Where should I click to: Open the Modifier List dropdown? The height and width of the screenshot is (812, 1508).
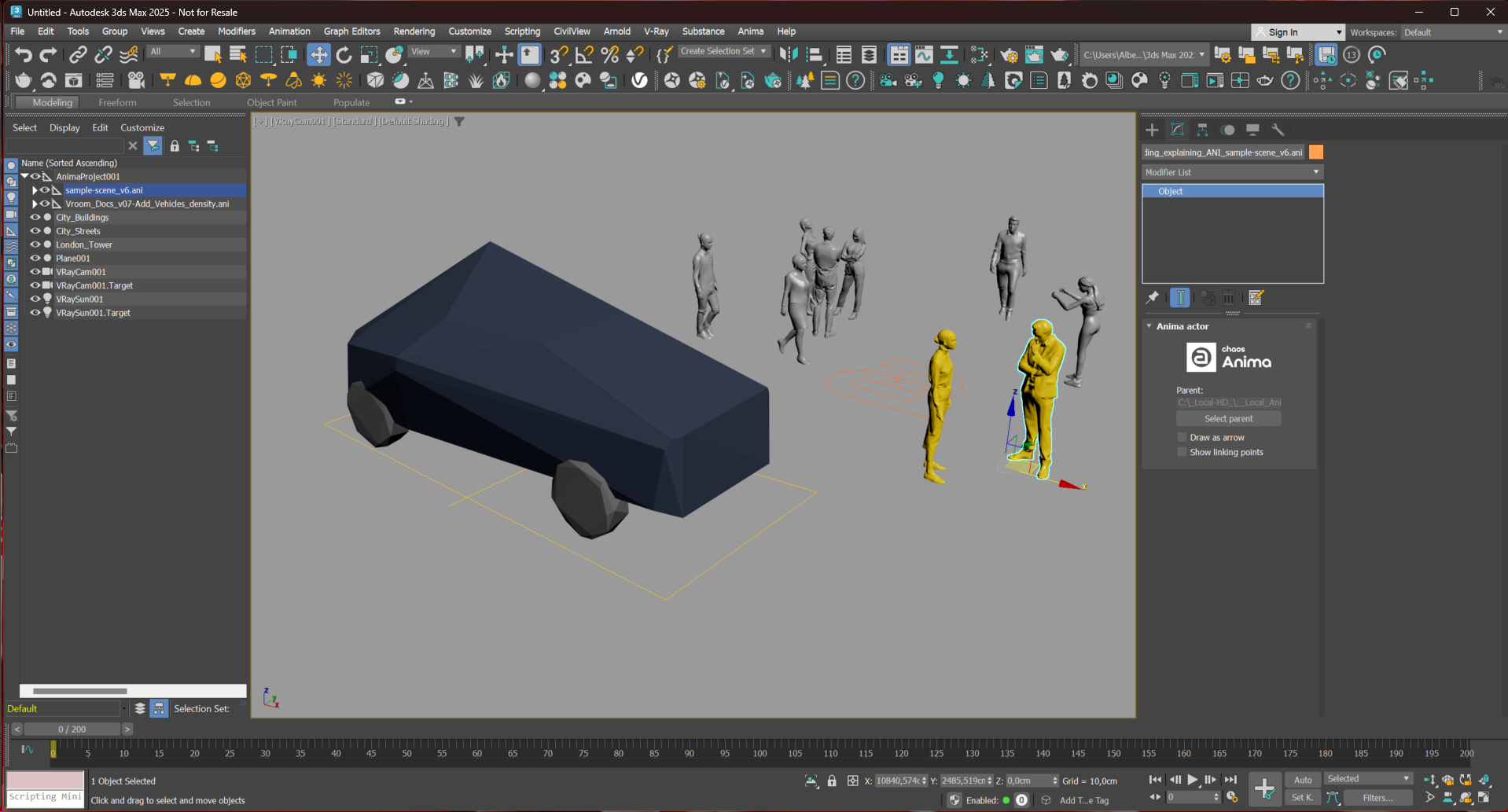click(1232, 172)
